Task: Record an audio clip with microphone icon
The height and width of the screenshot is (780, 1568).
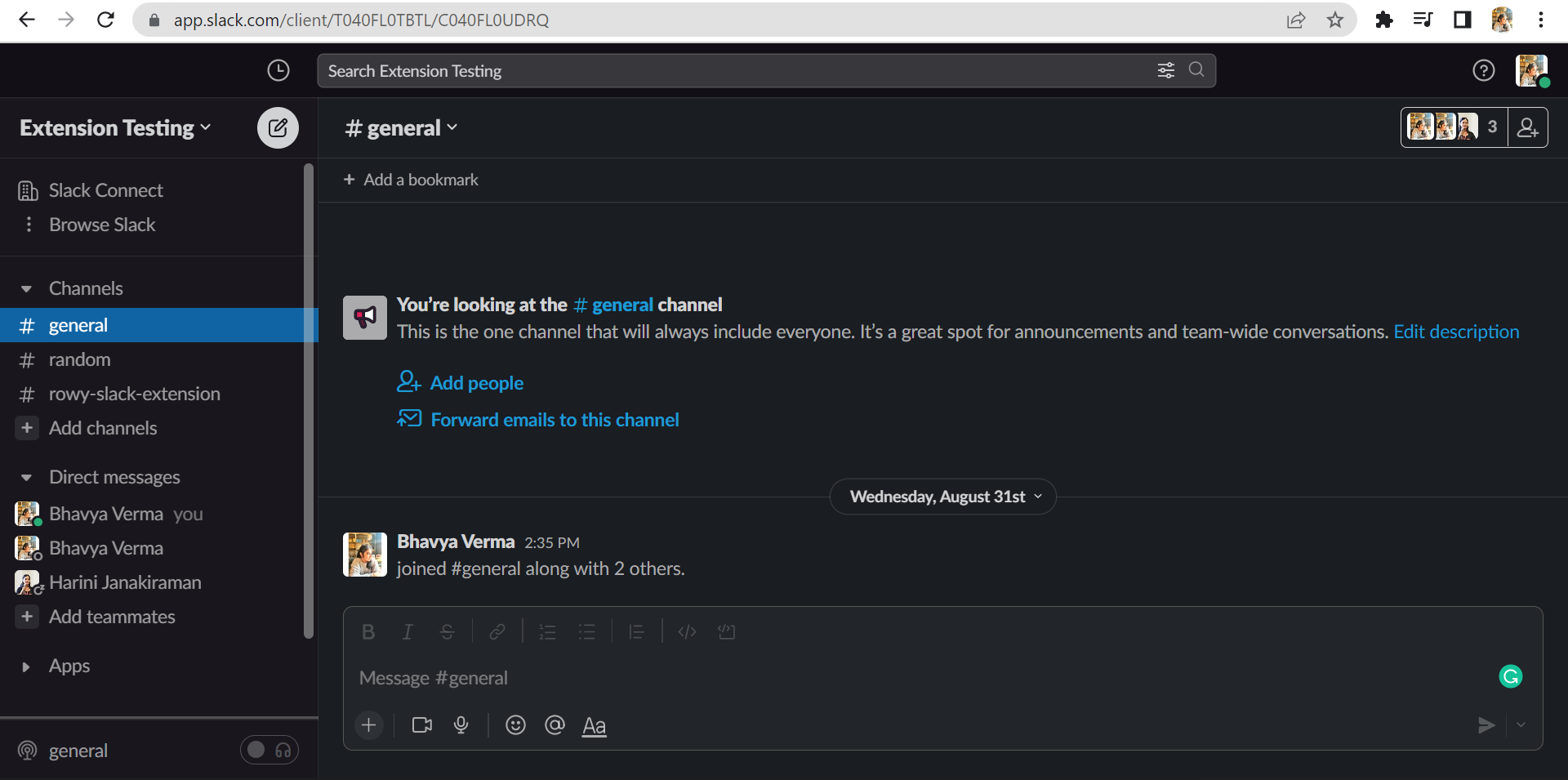Action: point(461,725)
